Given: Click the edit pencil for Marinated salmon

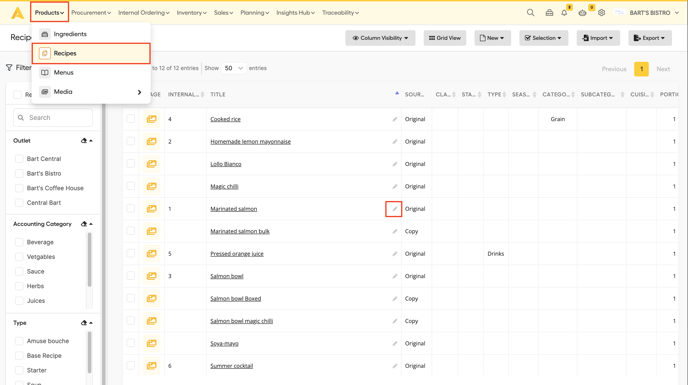Looking at the screenshot, I should [394, 209].
